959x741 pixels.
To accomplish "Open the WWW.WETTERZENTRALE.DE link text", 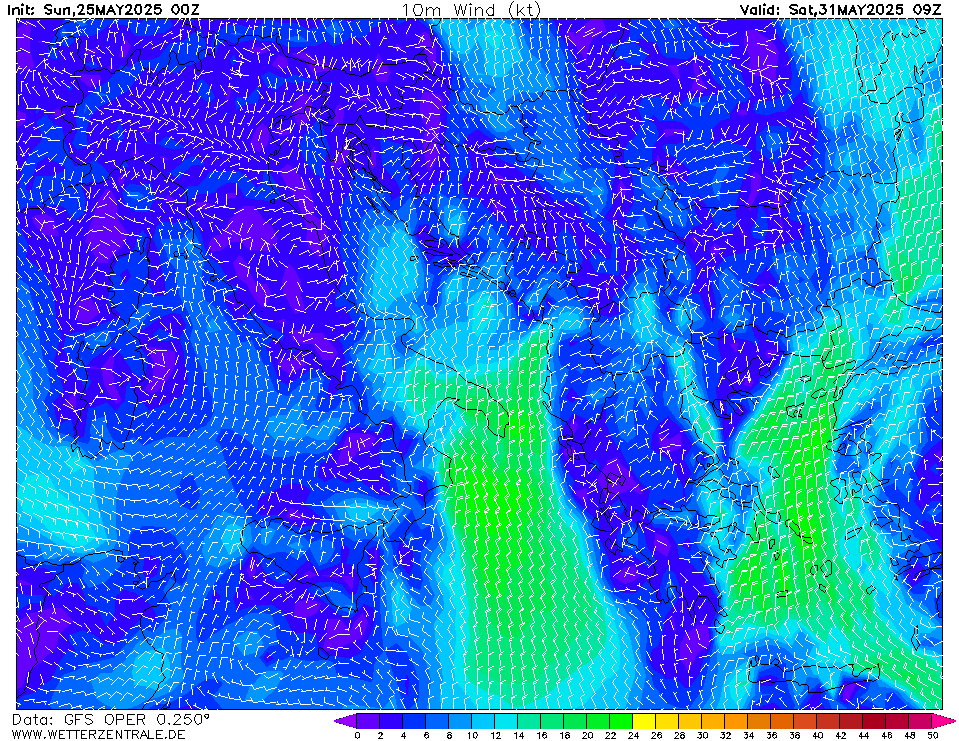I will pos(98,734).
